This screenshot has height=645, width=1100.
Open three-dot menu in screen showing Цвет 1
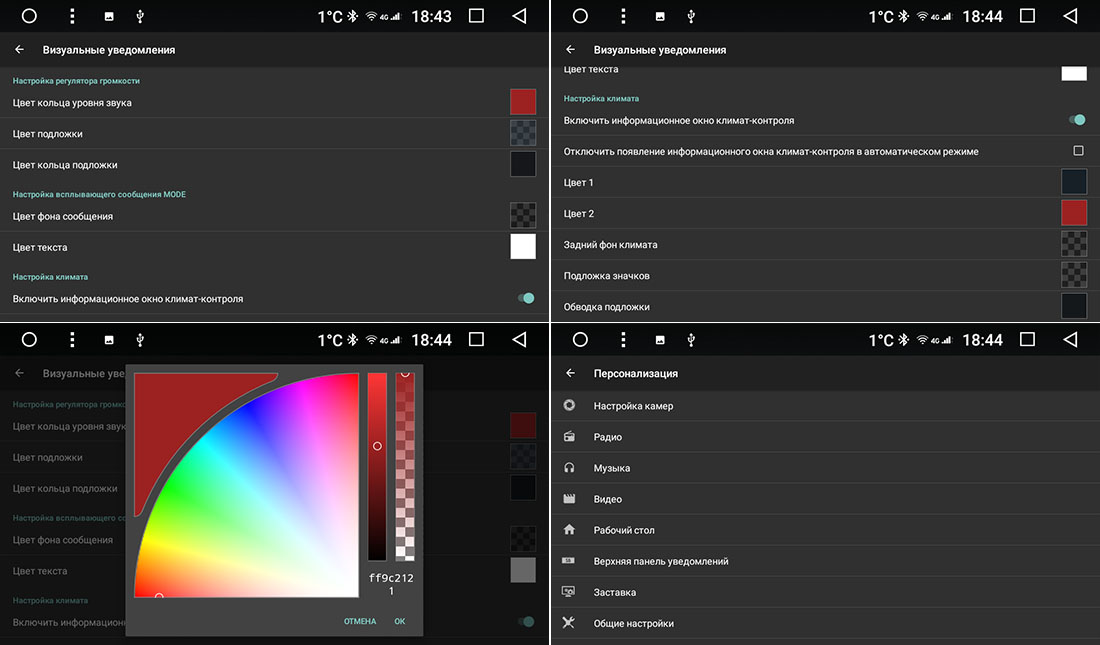click(x=623, y=16)
